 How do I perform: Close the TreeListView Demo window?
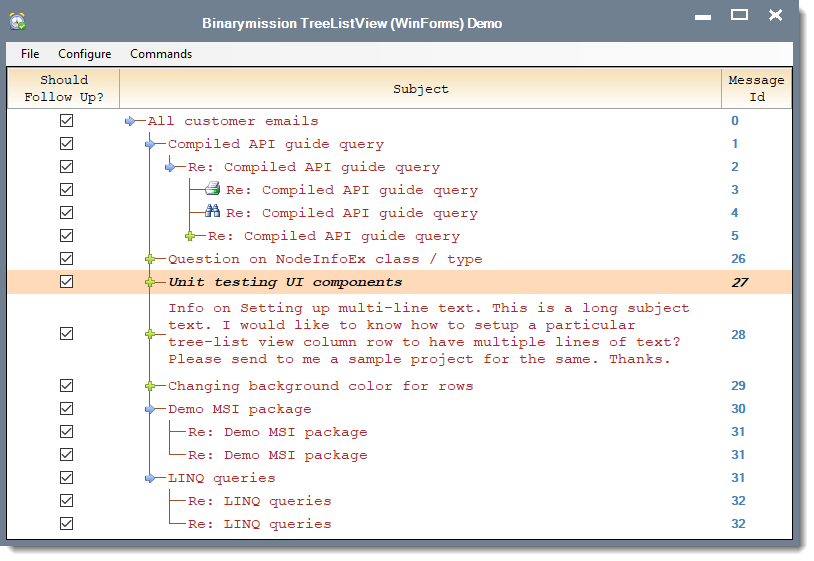(776, 15)
